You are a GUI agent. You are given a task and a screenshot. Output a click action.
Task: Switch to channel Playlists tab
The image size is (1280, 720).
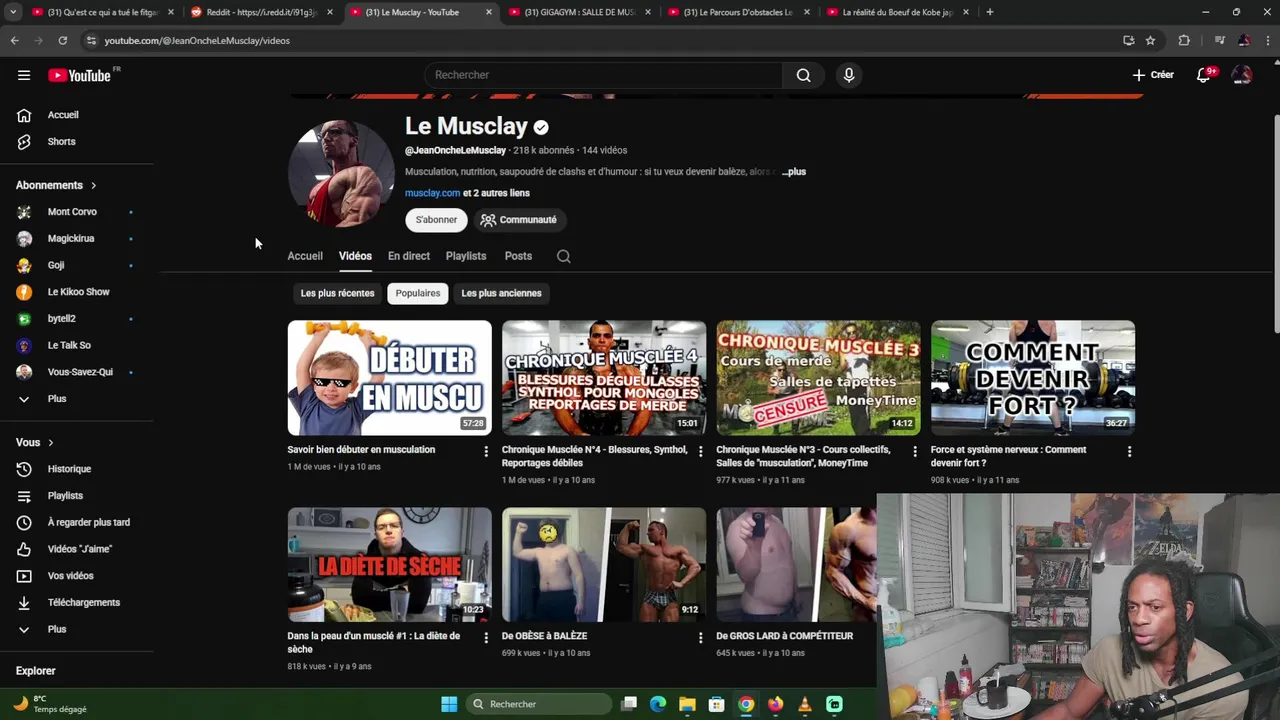(x=466, y=256)
